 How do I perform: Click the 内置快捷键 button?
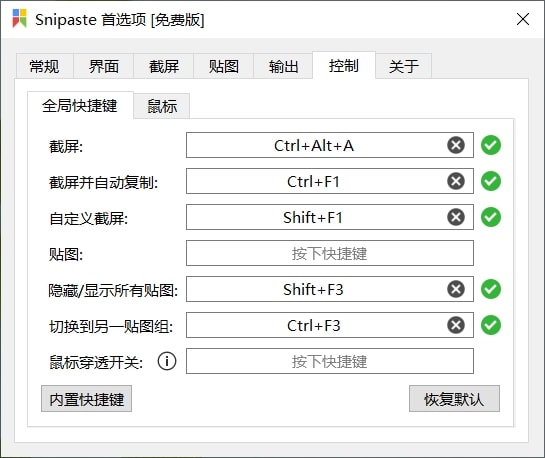click(x=87, y=399)
